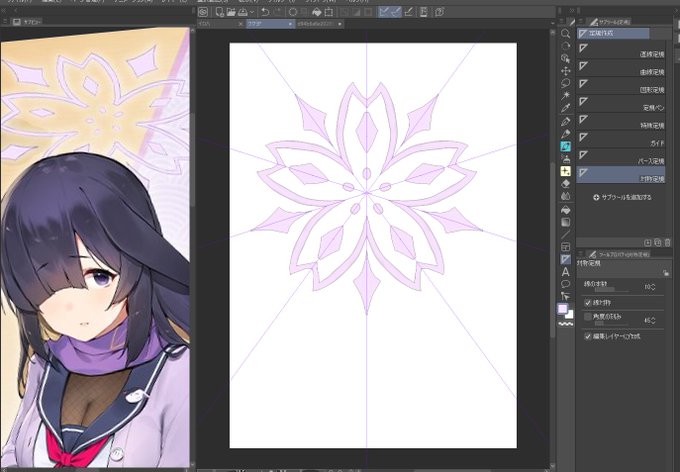Enable the angle snap checkbox
The width and height of the screenshot is (680, 472).
588,317
